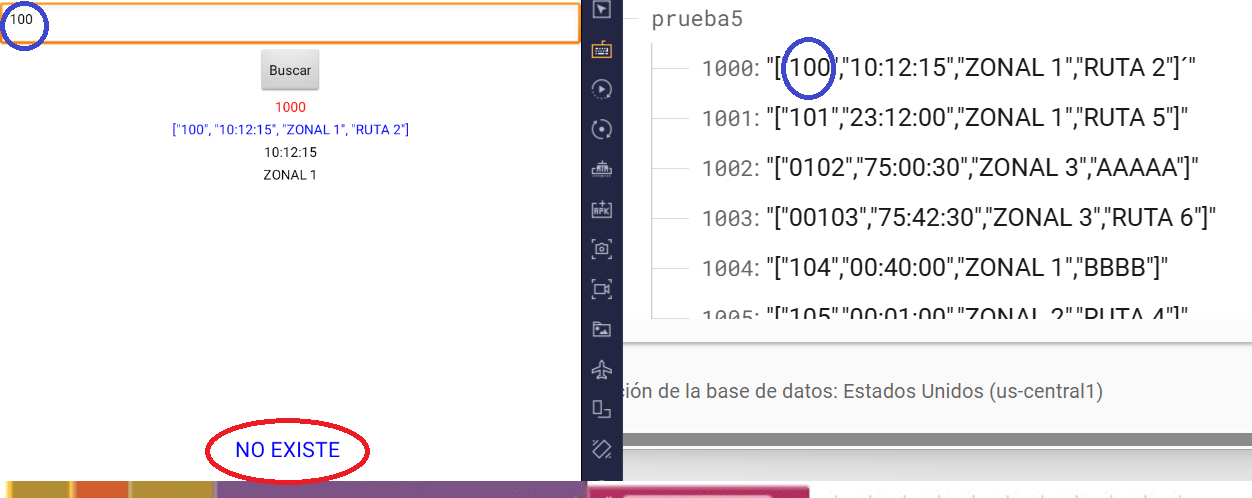Screen dimensions: 1252x498
Task: Click the RAM cleanup icon
Action: coord(601,169)
